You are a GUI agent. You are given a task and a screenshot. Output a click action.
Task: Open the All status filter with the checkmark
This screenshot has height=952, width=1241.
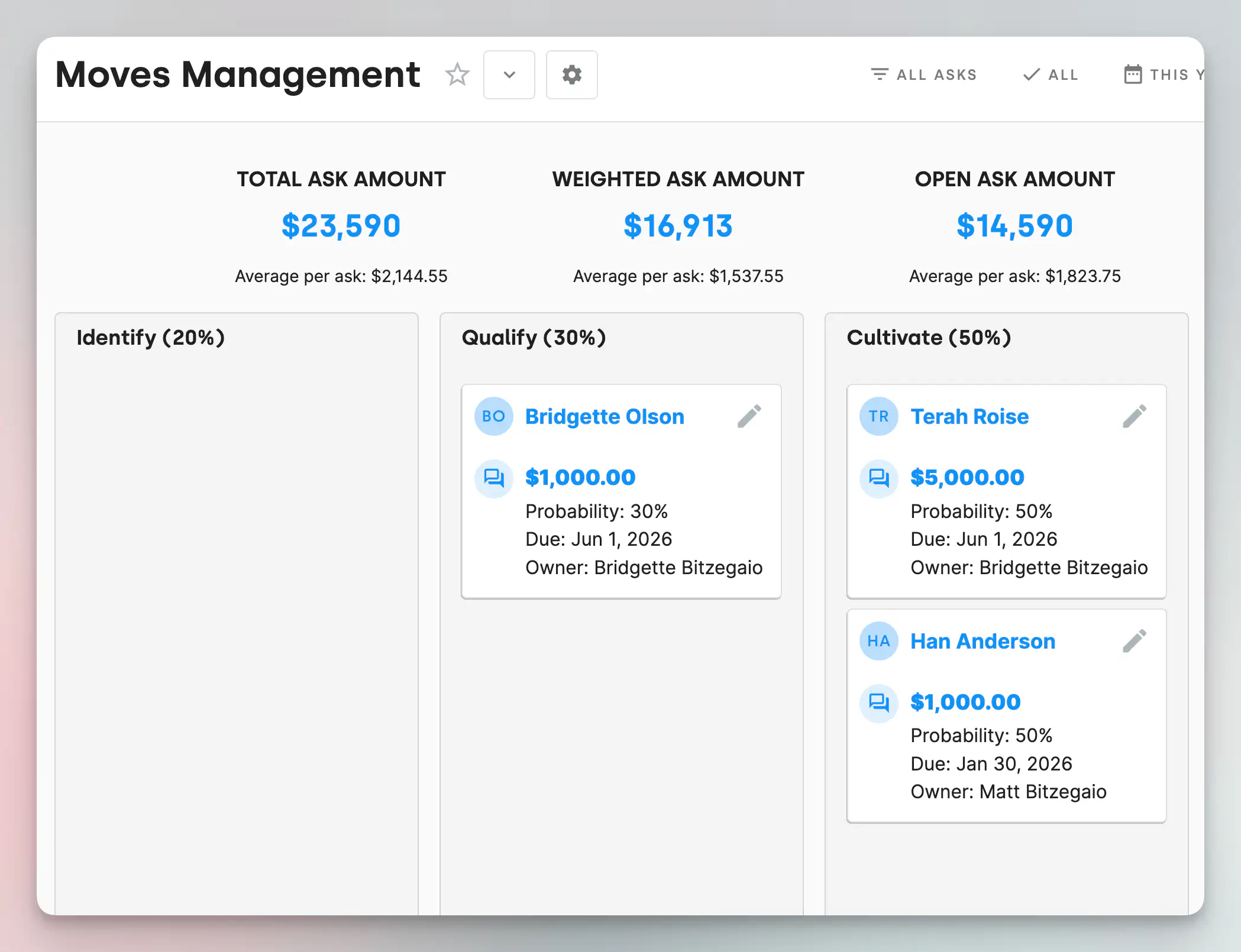click(x=1051, y=75)
